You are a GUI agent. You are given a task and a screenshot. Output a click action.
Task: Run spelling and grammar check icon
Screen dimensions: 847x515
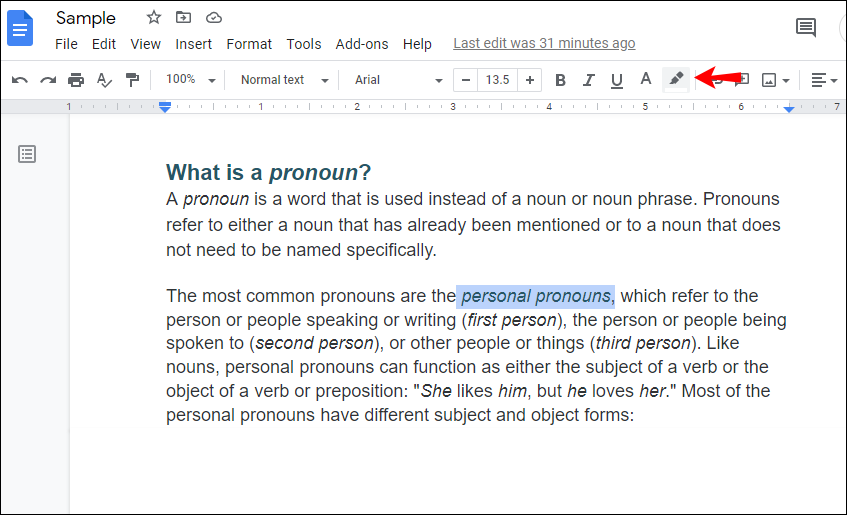tap(104, 80)
